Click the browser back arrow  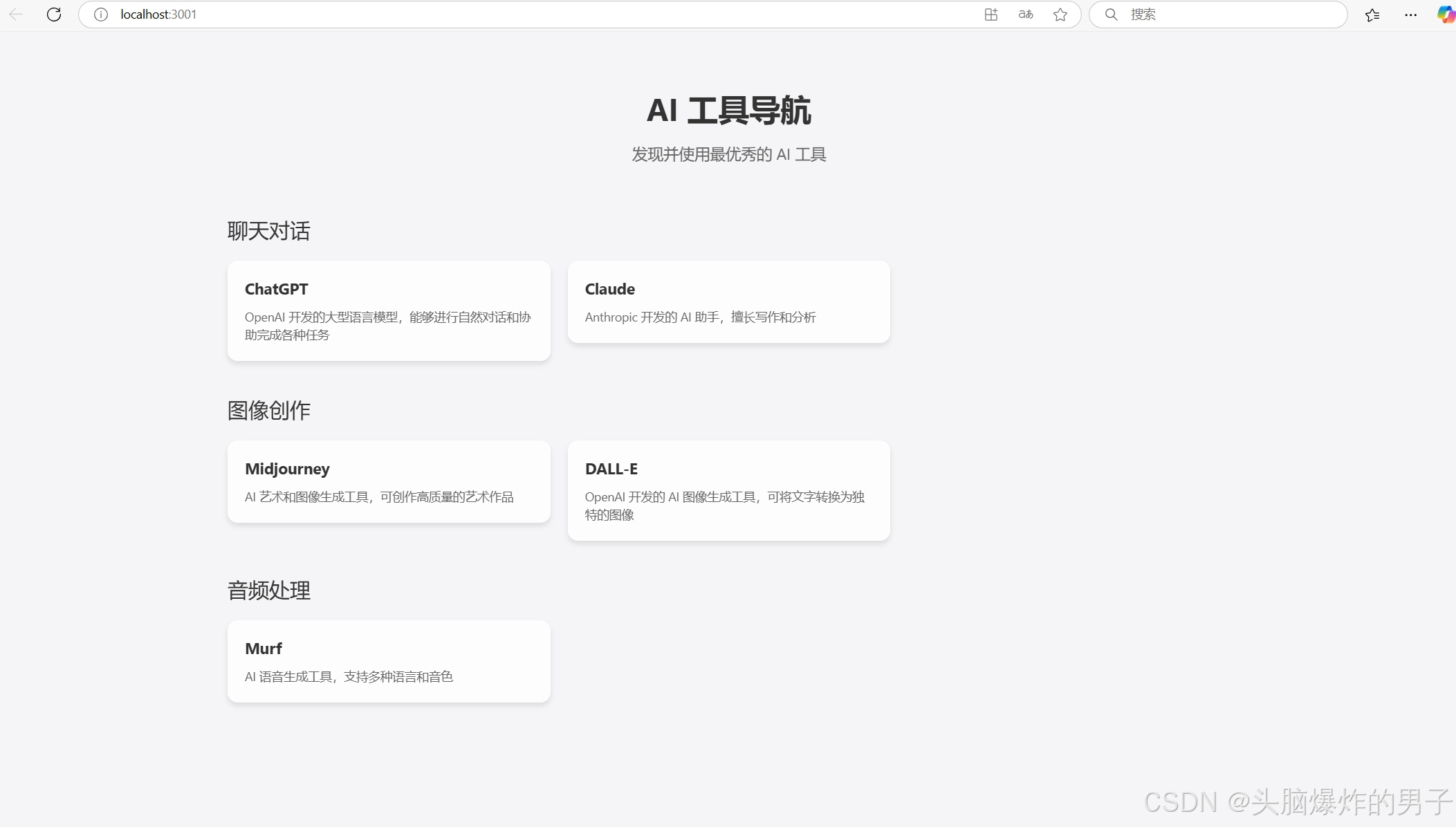click(x=16, y=15)
